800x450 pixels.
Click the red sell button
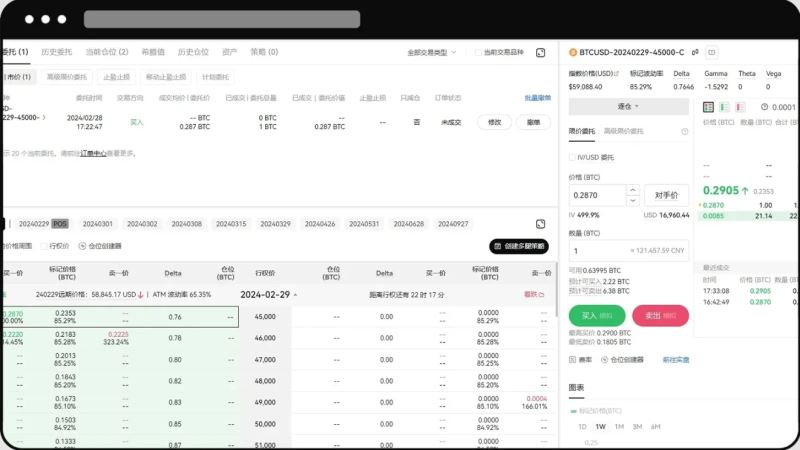[x=661, y=316]
